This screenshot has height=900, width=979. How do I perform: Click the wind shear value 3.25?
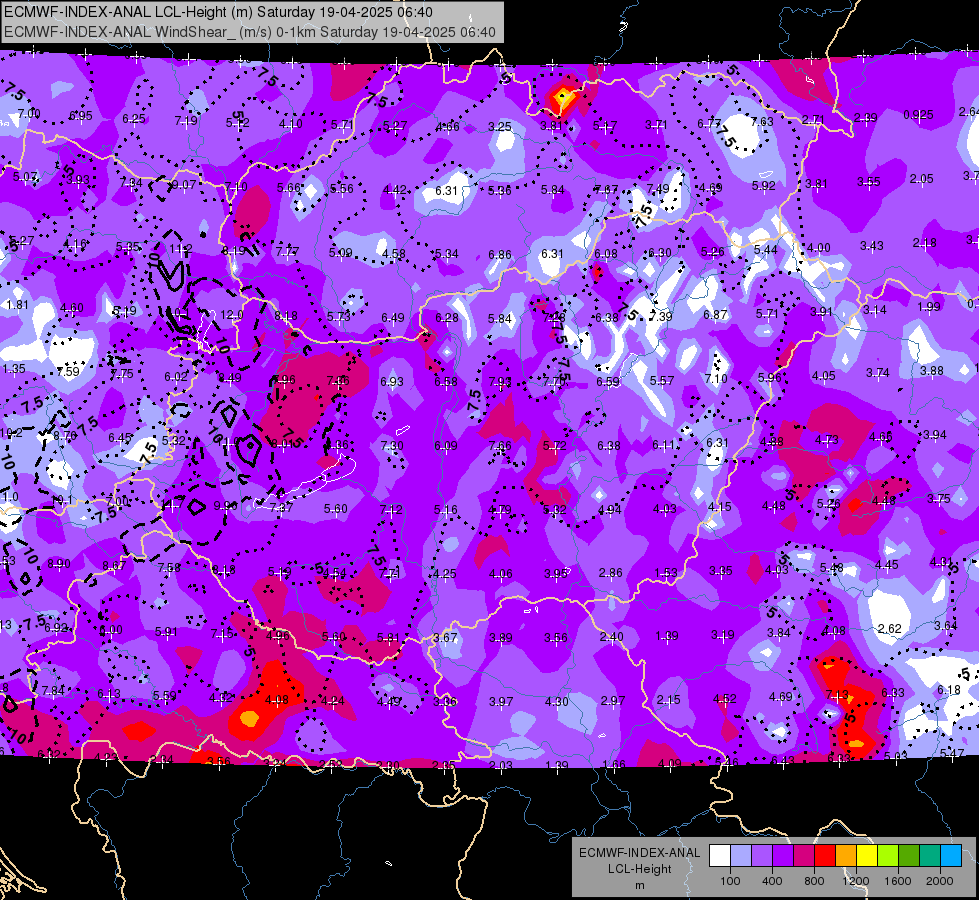point(500,127)
